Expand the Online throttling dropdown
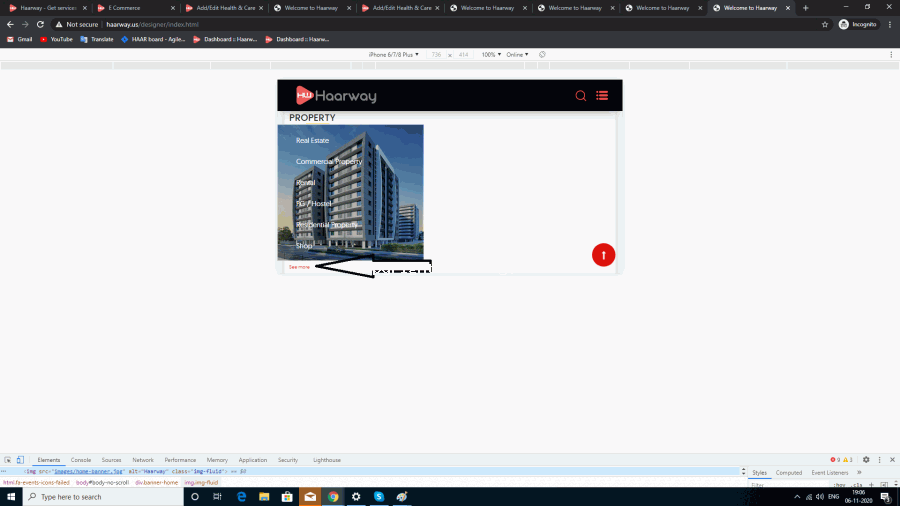 [517, 55]
